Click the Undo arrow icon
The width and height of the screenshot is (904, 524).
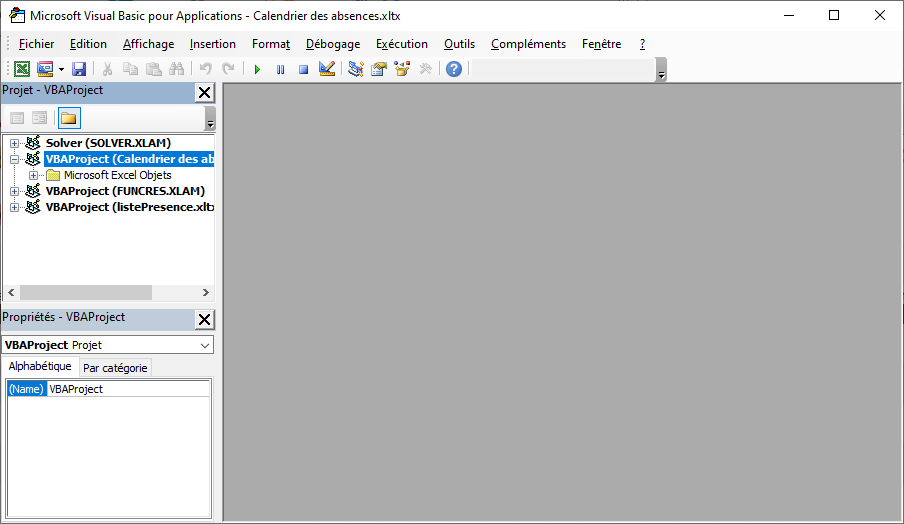click(205, 69)
